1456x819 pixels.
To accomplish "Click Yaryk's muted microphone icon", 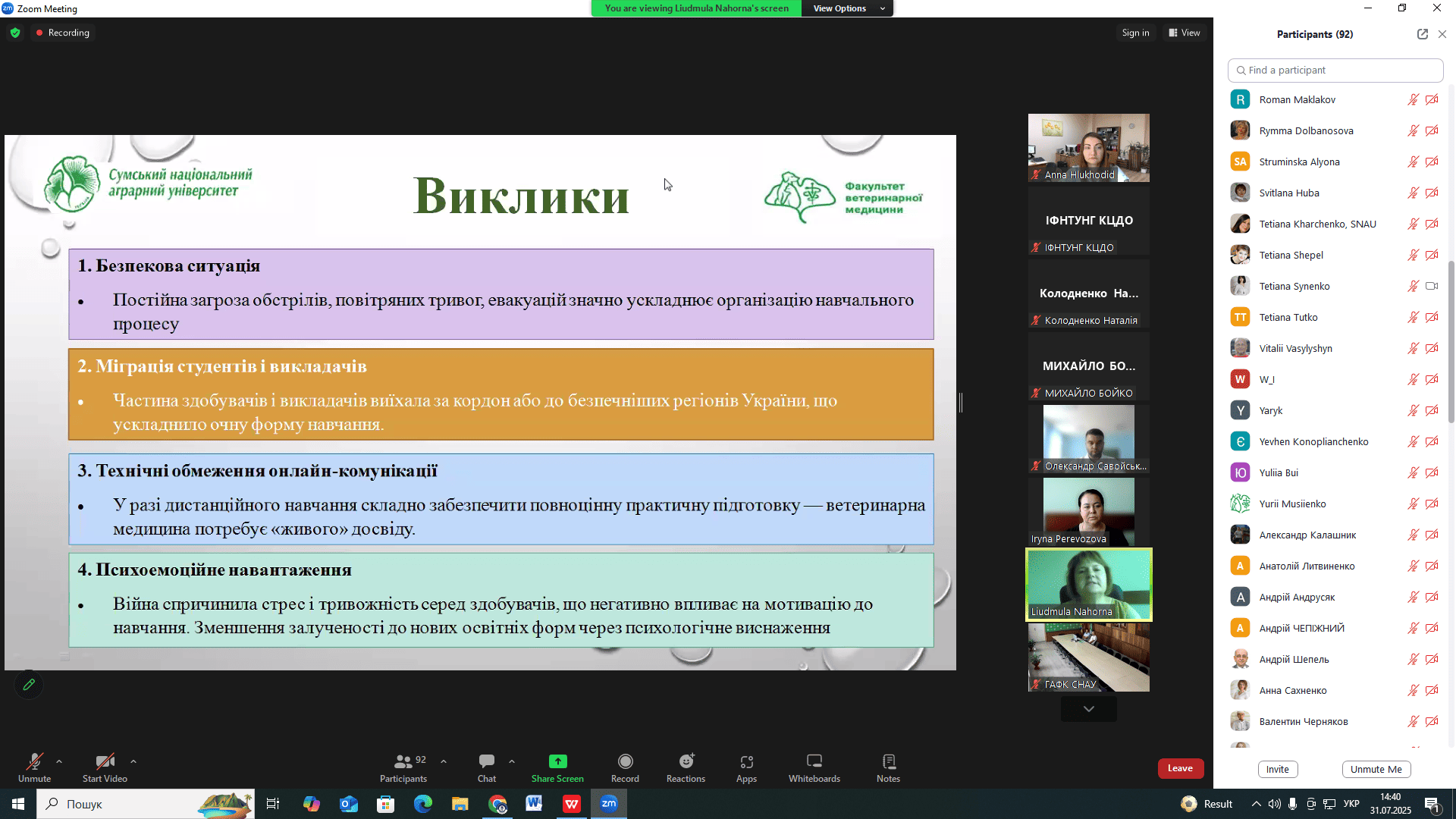I will 1413,410.
